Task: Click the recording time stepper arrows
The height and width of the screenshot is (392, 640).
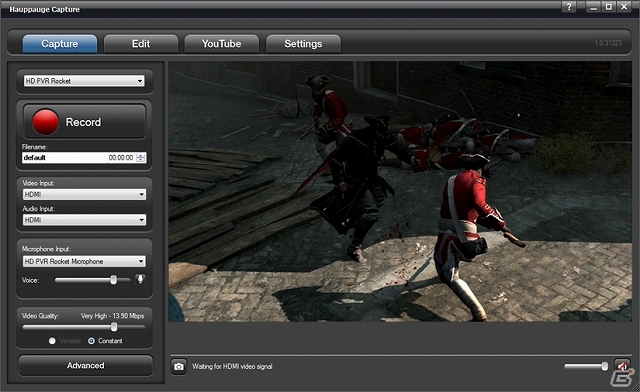Action: click(x=141, y=158)
